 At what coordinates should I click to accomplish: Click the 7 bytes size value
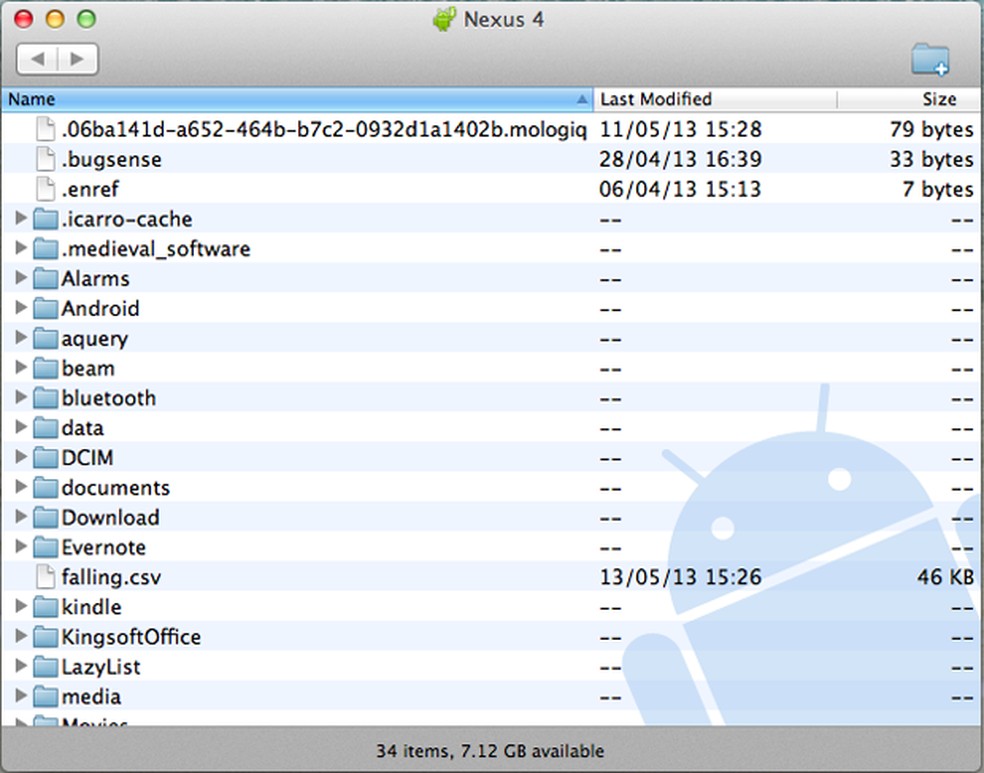938,189
